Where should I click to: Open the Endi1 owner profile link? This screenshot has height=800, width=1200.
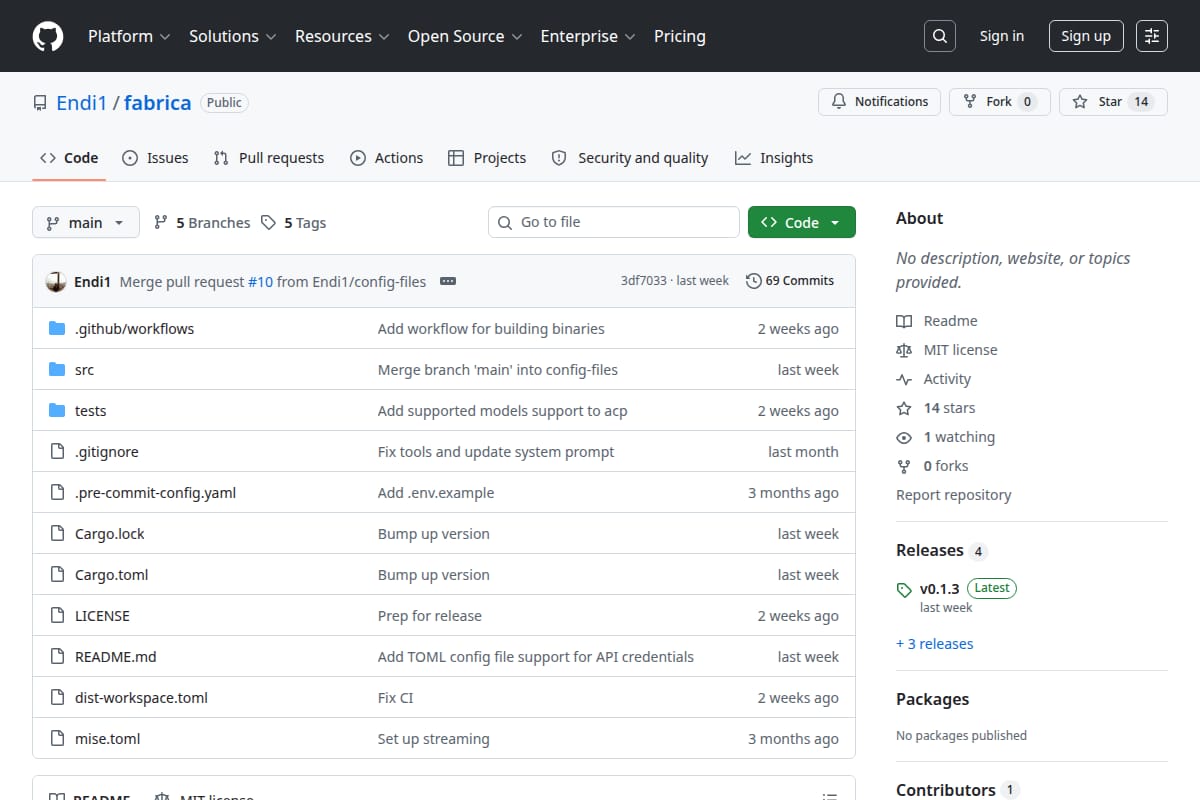81,102
